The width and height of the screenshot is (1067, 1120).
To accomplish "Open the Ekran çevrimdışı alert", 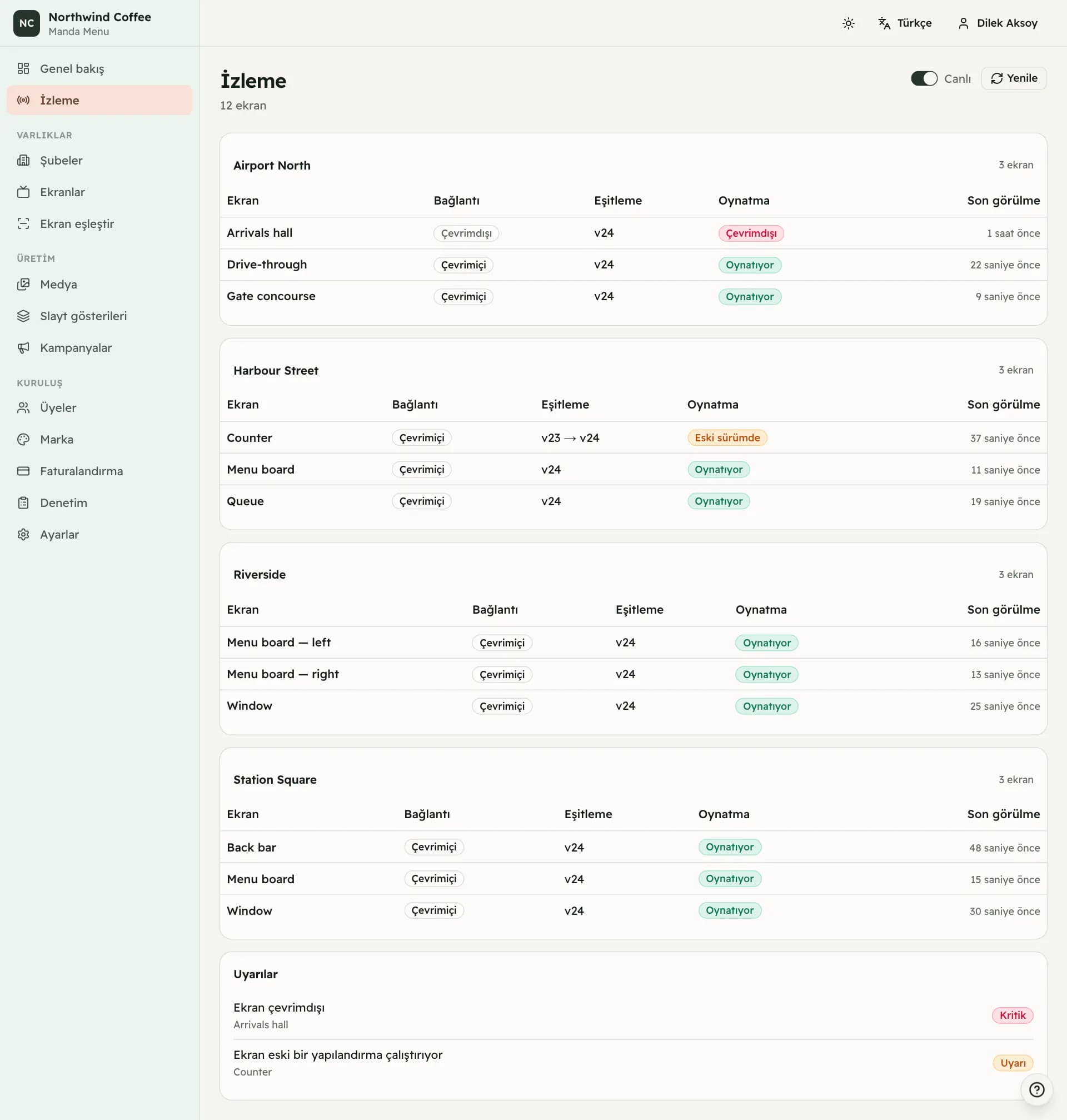I will tap(633, 1016).
